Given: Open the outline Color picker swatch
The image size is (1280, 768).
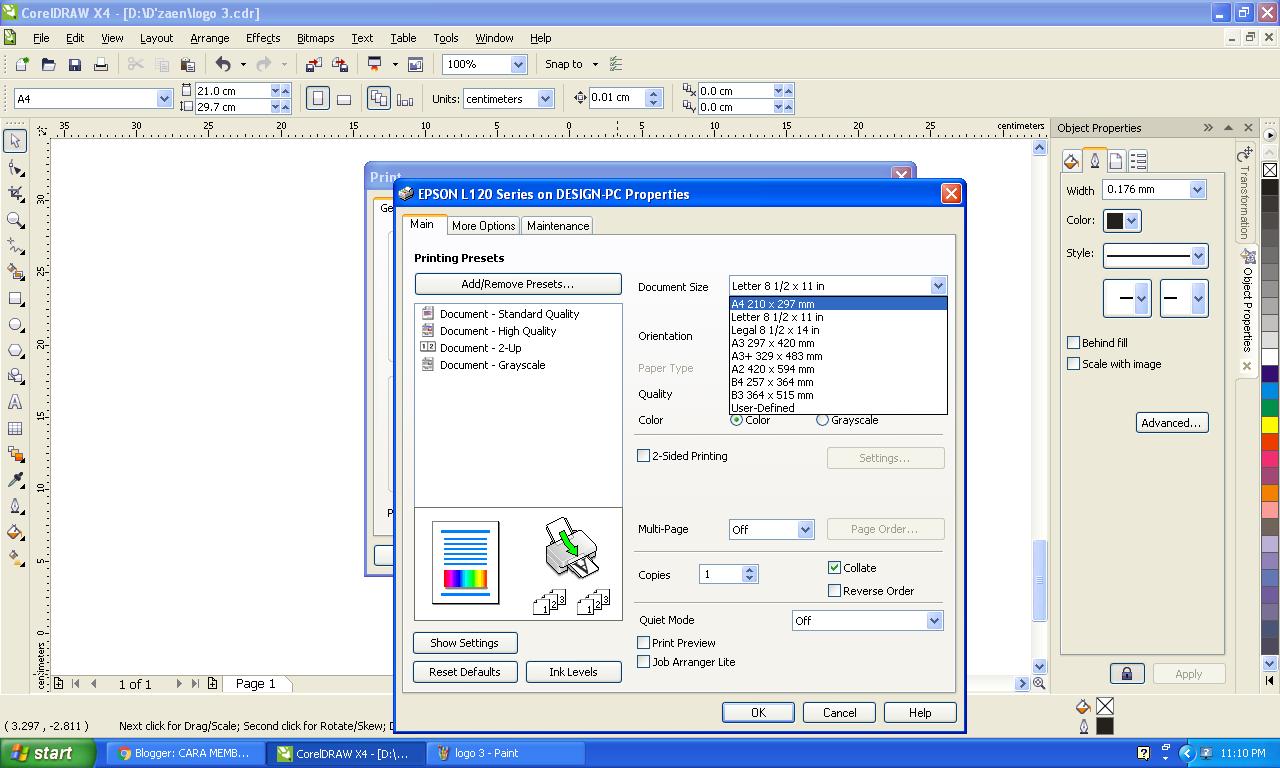Looking at the screenshot, I should [x=1122, y=221].
